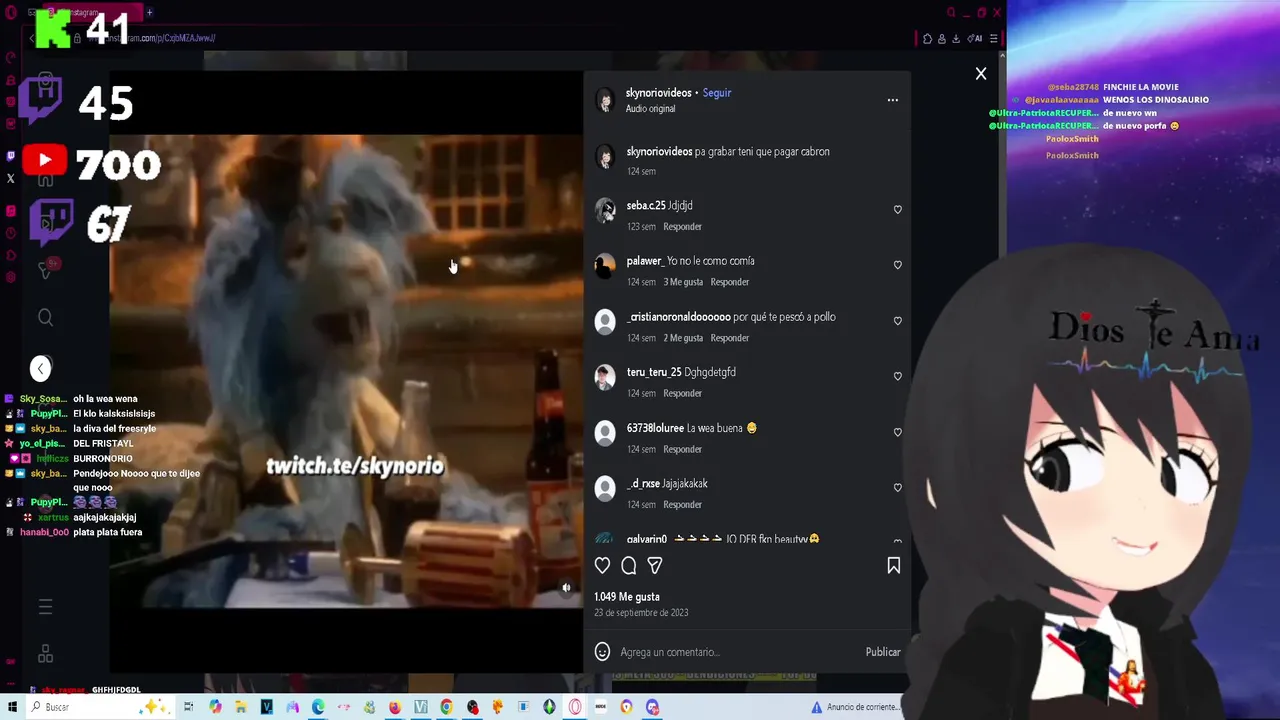Open skynoriovideos username in post header
Viewport: 1280px width, 720px height.
[x=658, y=93]
